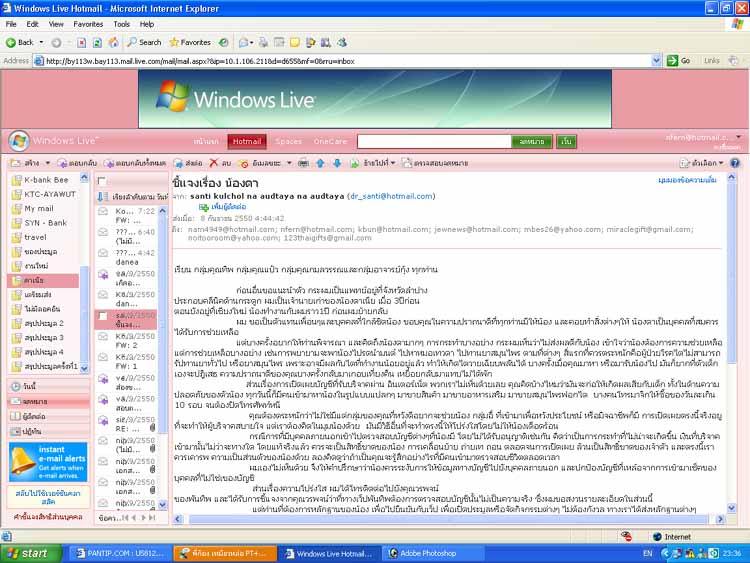
Task: Click the reply (ตอบกลับ) toolbar button
Action: (x=77, y=163)
